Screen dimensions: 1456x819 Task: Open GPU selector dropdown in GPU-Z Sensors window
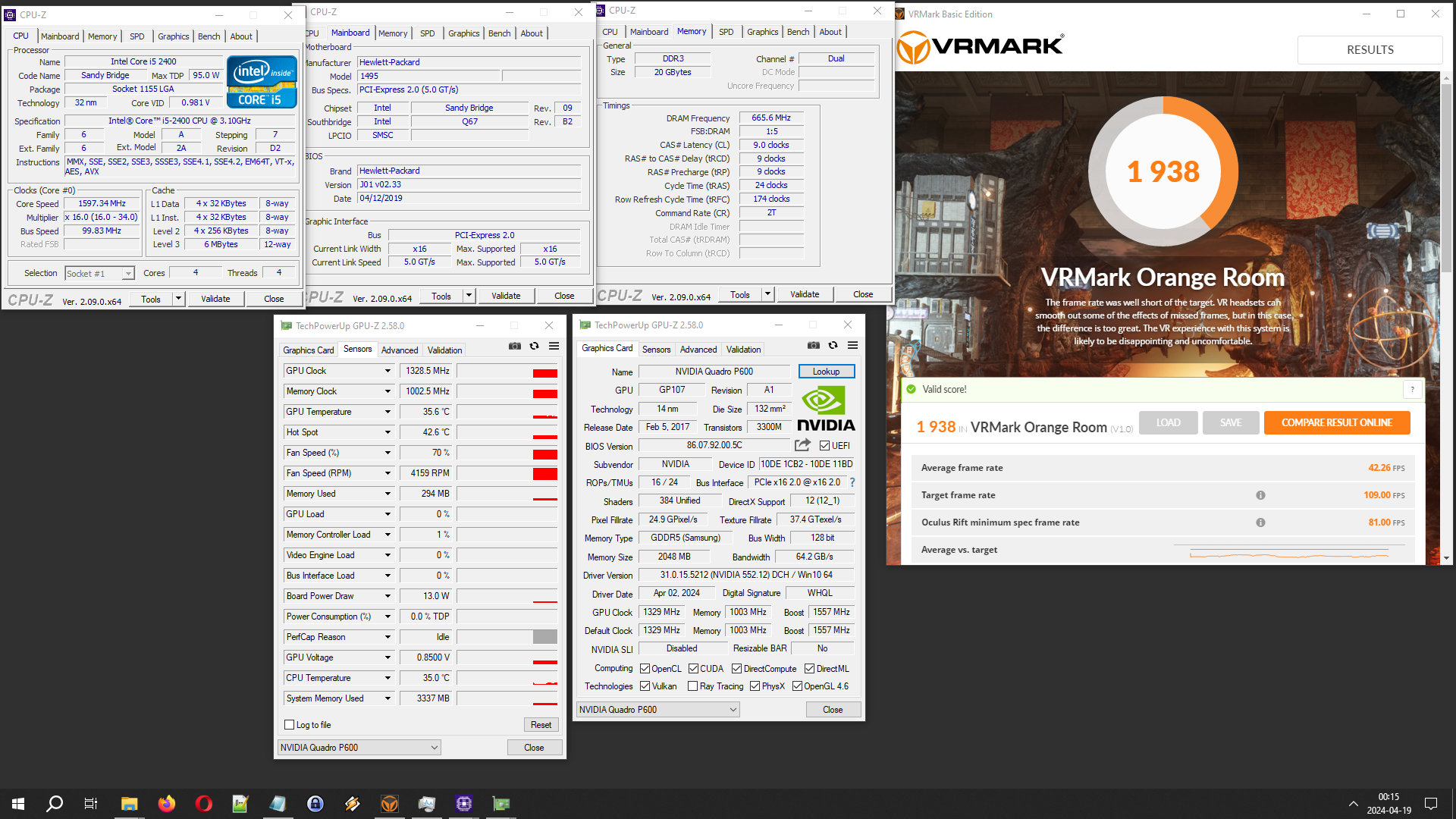(x=359, y=748)
